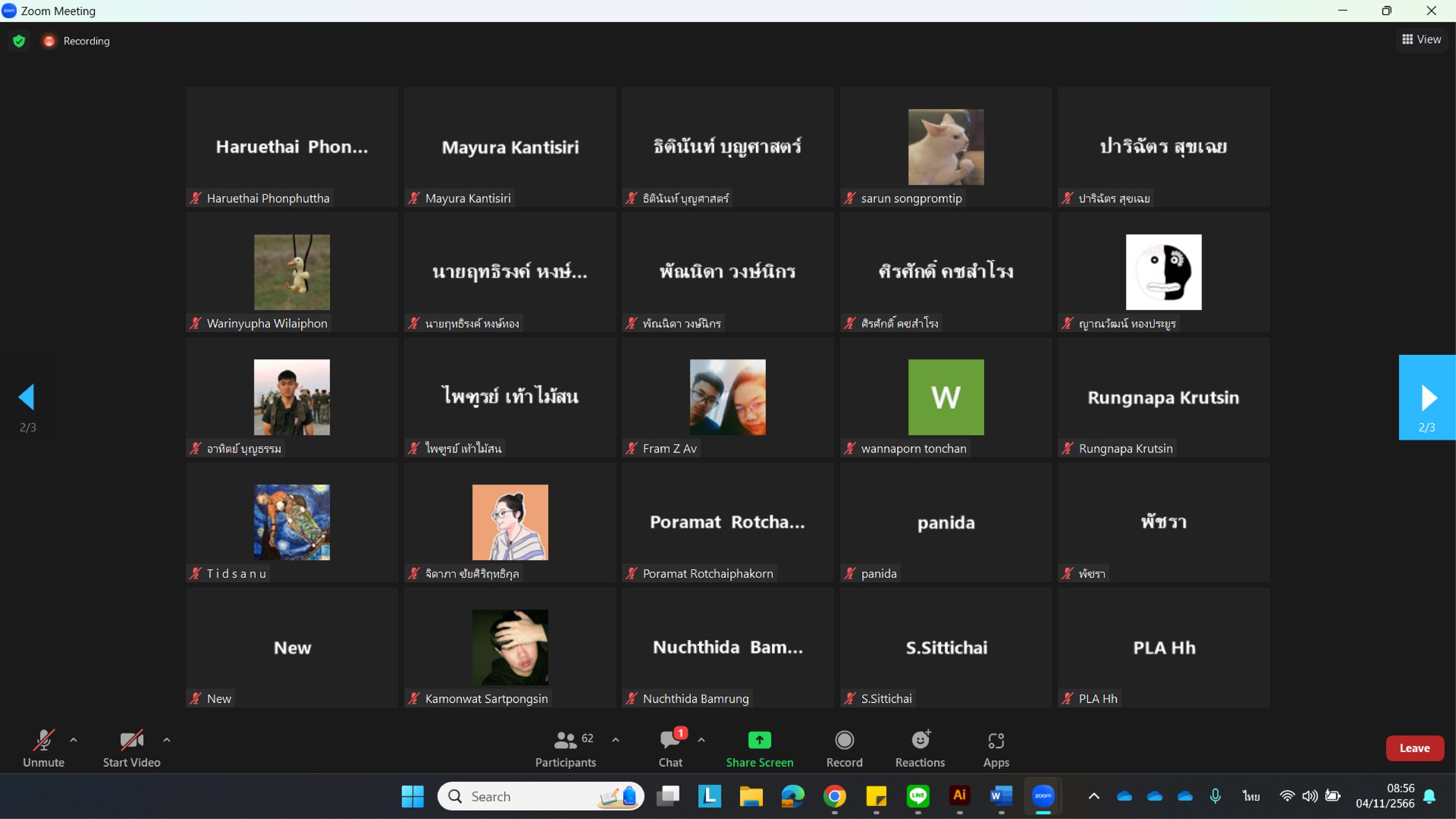Expand video options arrow beside Start Video

(x=167, y=740)
